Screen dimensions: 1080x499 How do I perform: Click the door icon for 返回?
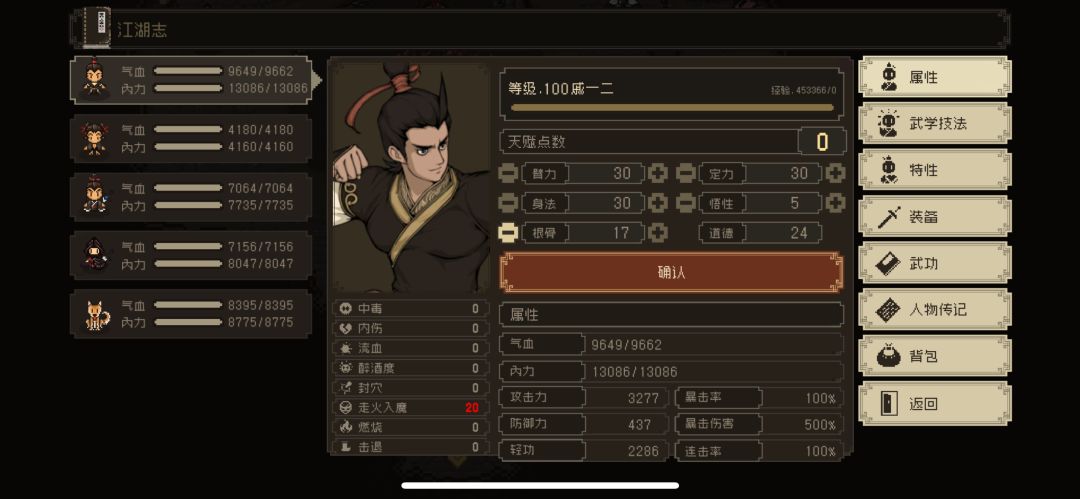click(x=890, y=403)
